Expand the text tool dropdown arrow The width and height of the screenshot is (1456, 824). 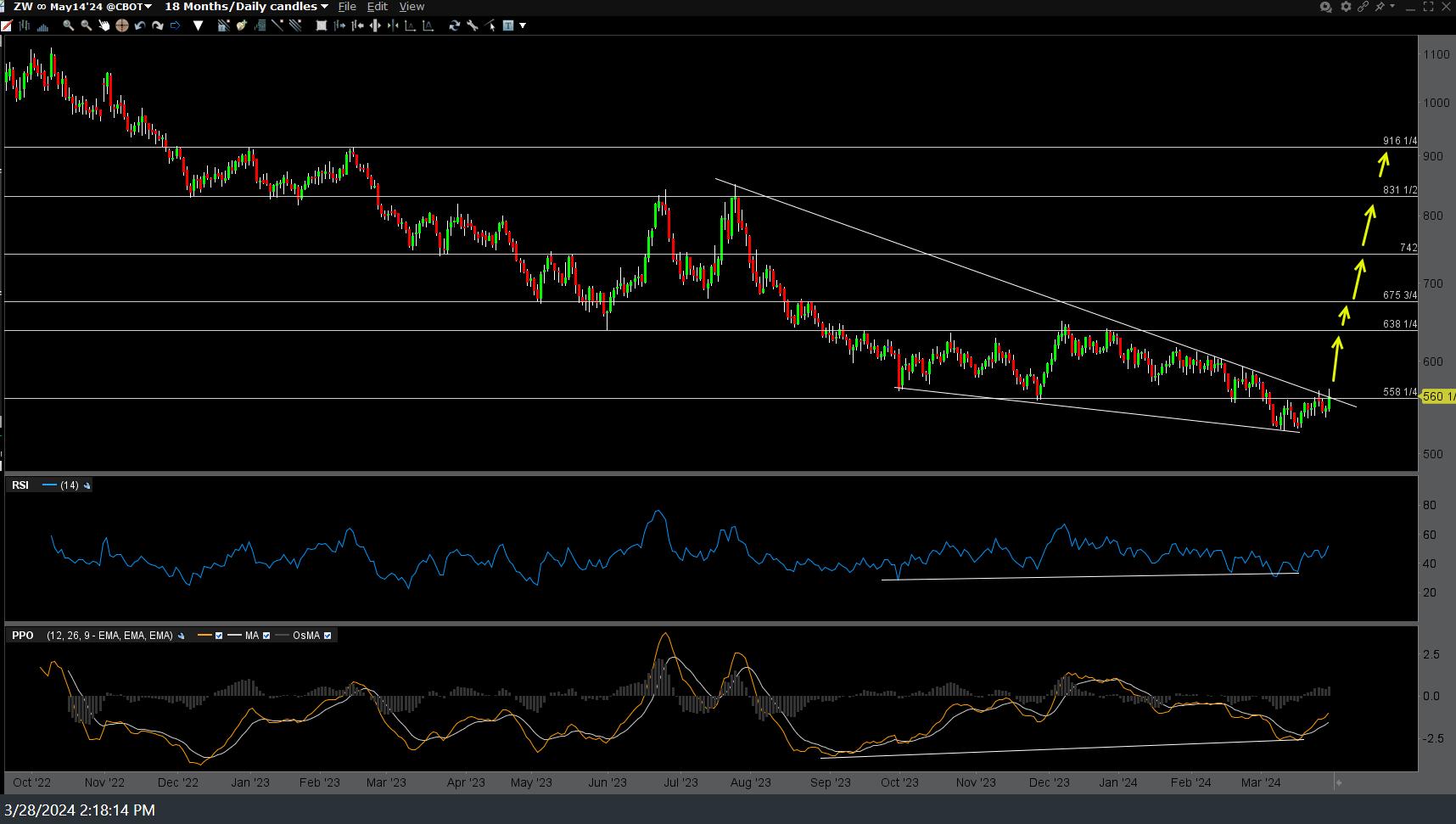(x=521, y=25)
